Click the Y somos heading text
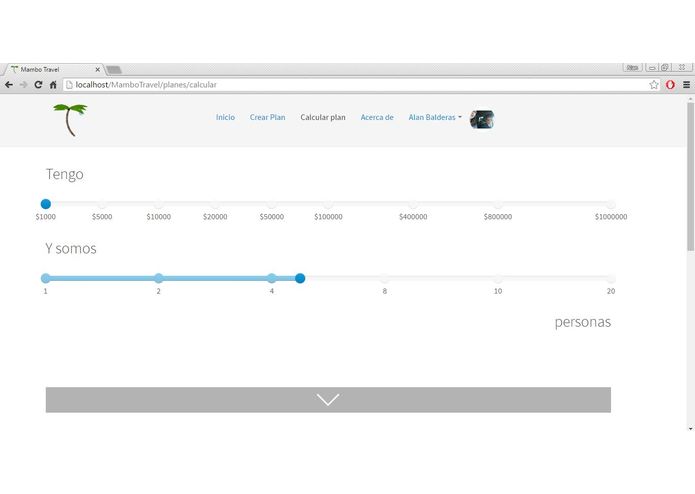 tap(70, 249)
